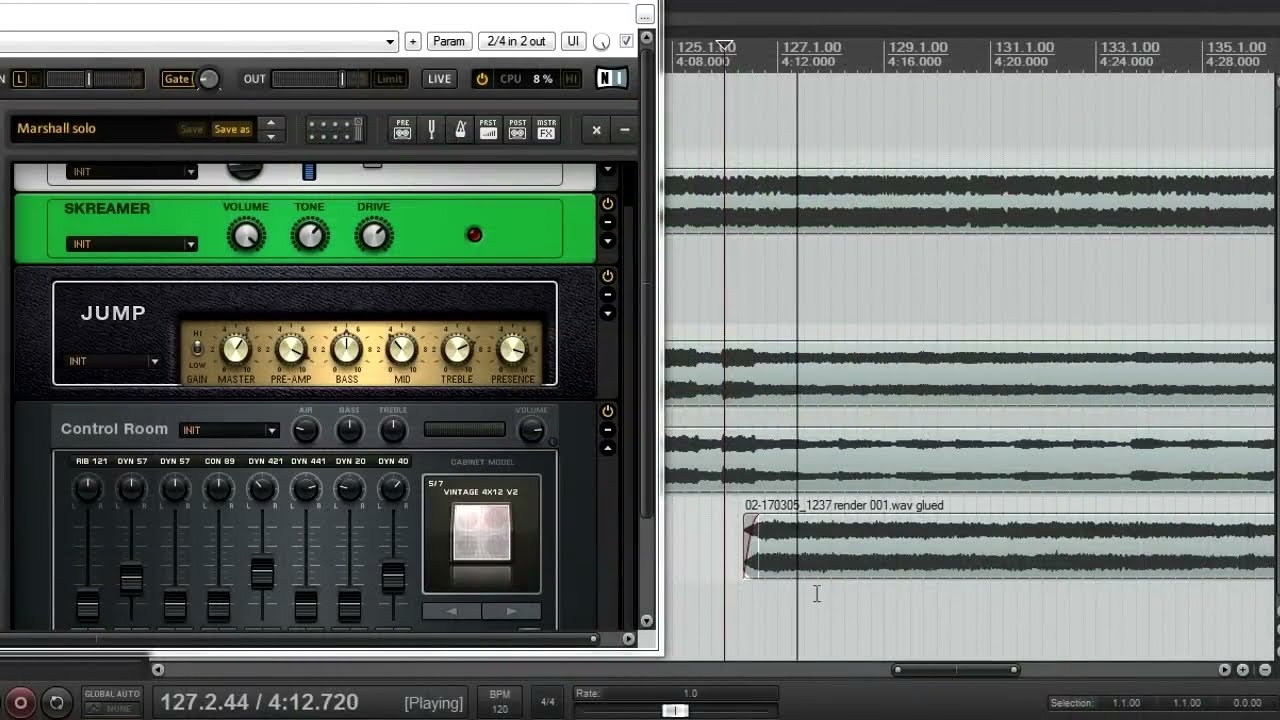Select the render 001.wav glued audio item

tap(1010, 546)
